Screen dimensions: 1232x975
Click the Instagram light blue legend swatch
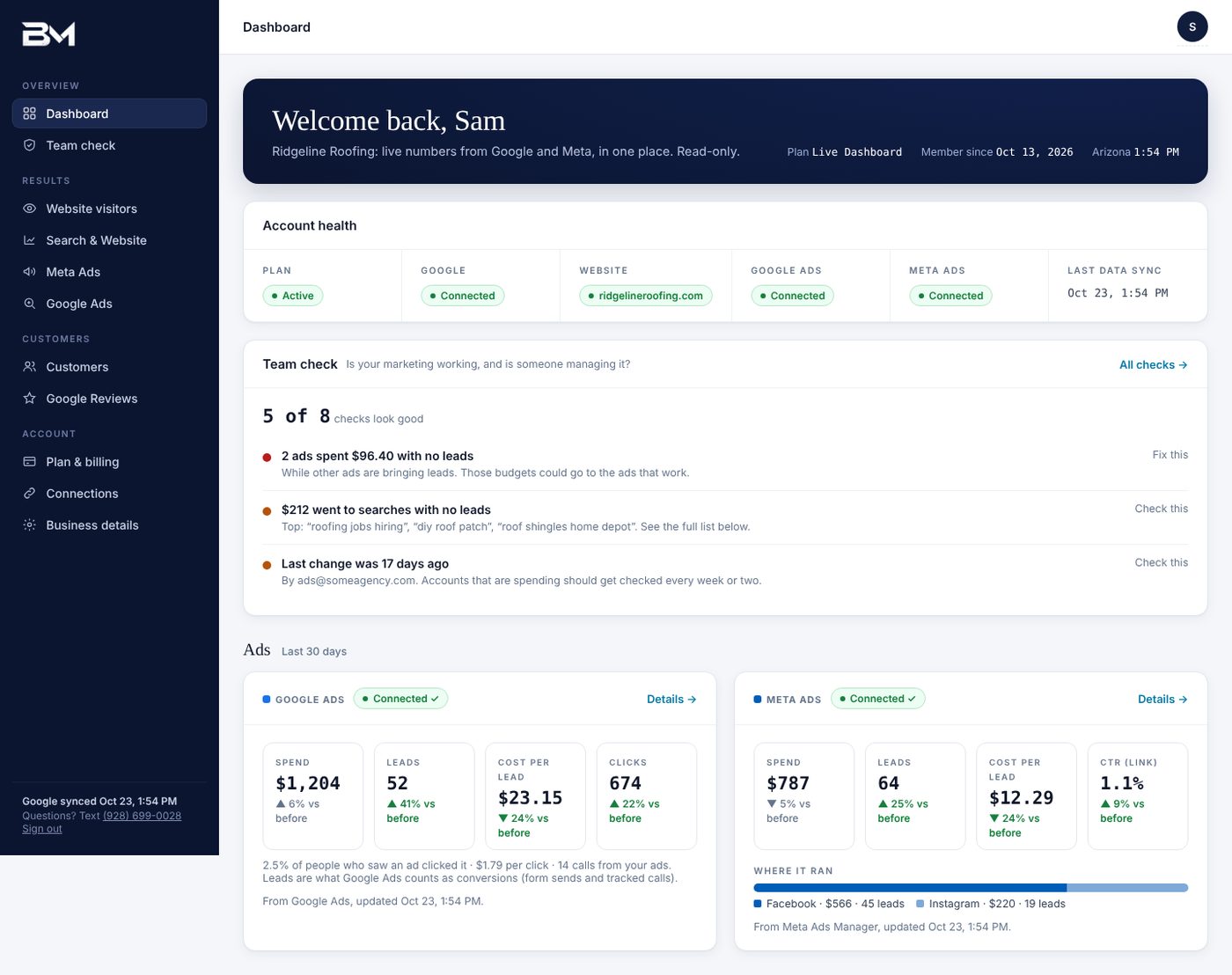tap(920, 904)
